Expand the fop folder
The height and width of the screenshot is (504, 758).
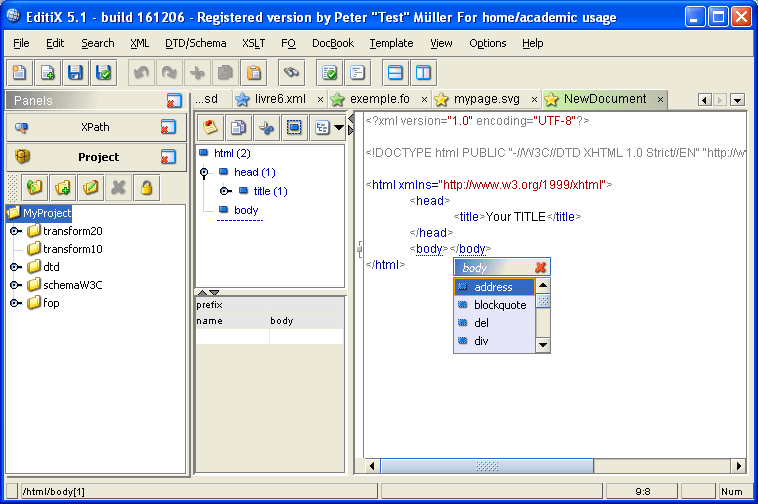pyautogui.click(x=15, y=303)
